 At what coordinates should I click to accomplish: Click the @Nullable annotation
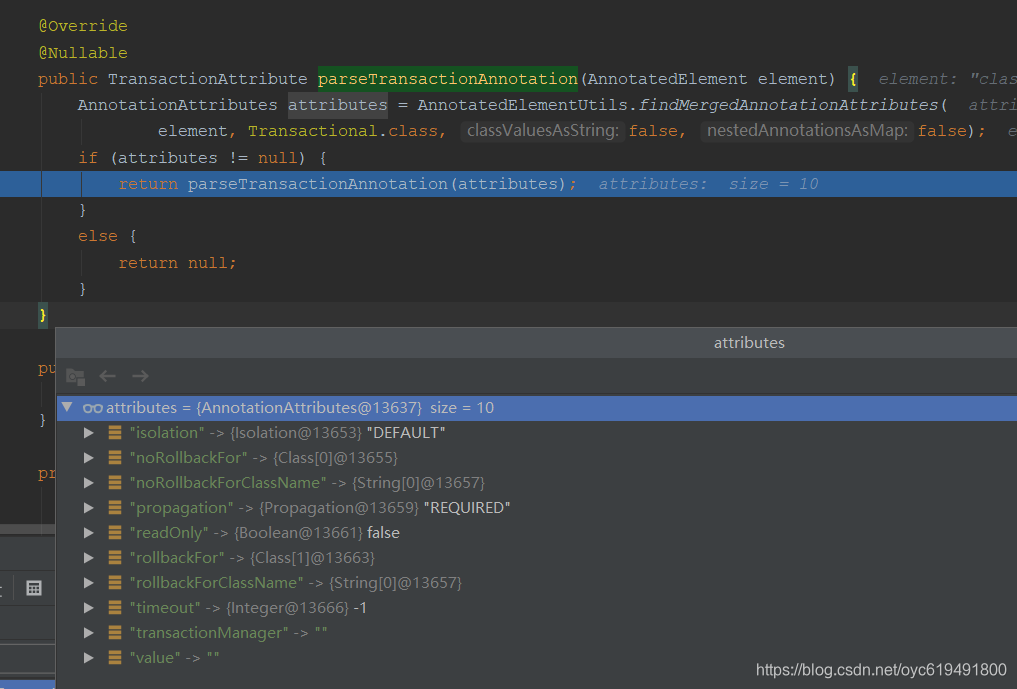[x=83, y=53]
